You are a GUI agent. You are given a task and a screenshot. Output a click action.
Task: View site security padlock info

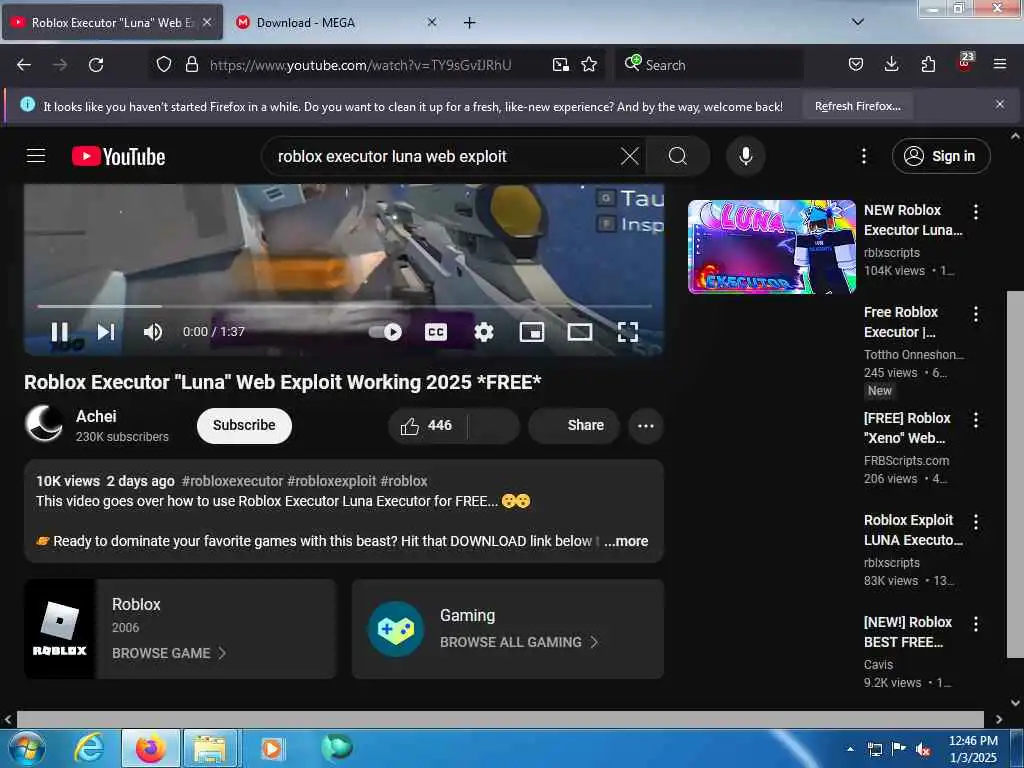191,65
